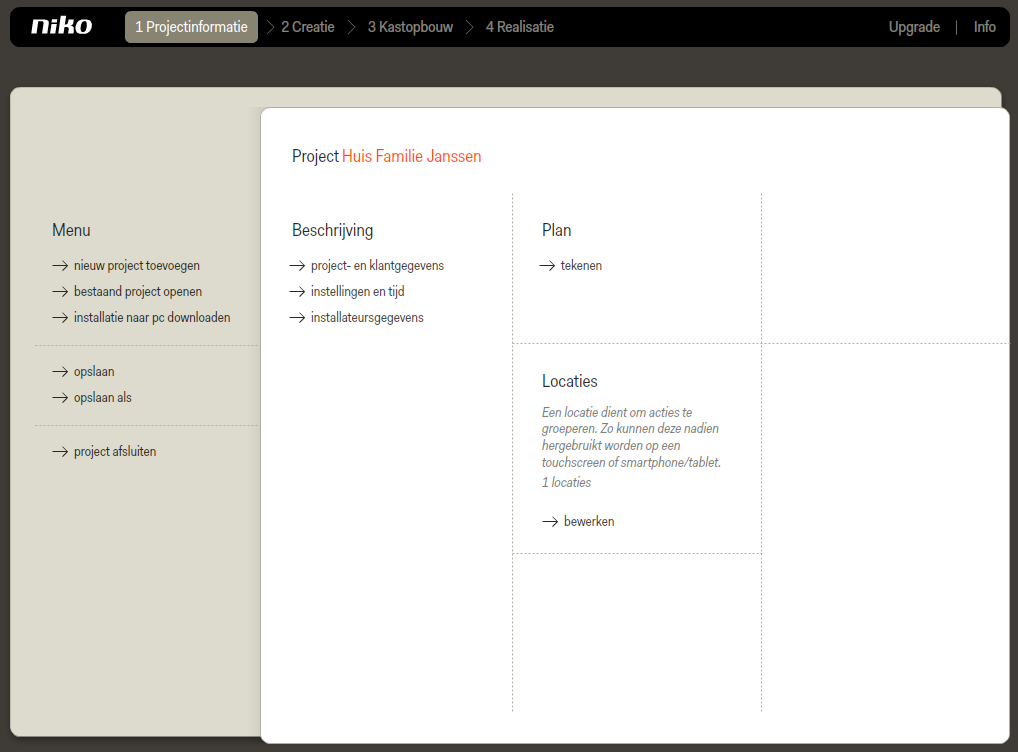Switch to the 2 Creatie step
The width and height of the screenshot is (1018, 752).
308,27
